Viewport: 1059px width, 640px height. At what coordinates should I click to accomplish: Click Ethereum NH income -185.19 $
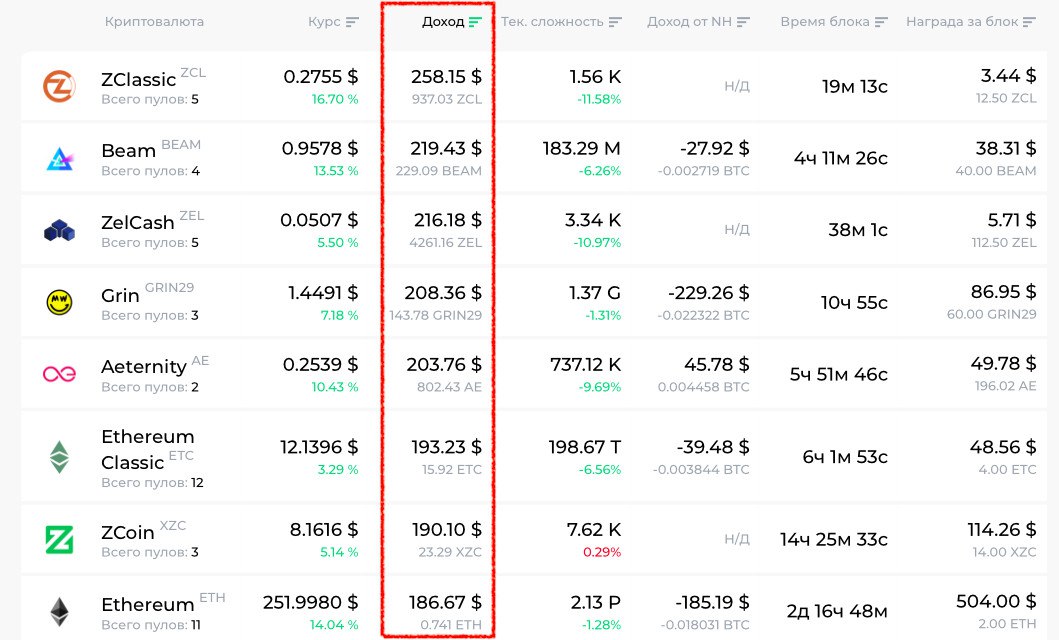tap(713, 602)
